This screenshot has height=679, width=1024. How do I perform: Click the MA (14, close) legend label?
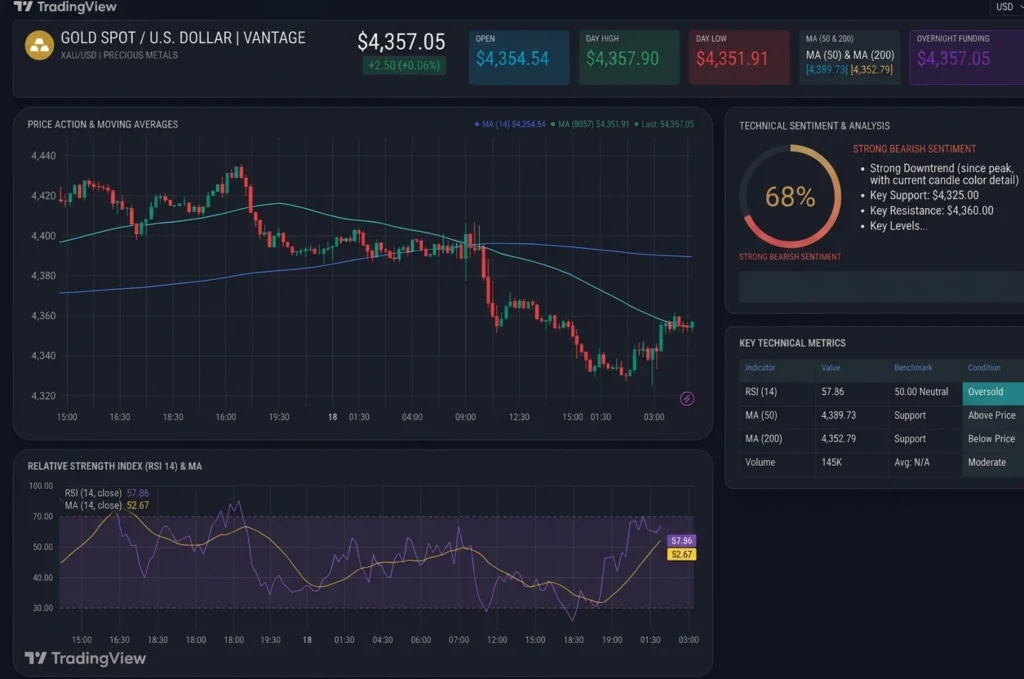pos(93,505)
